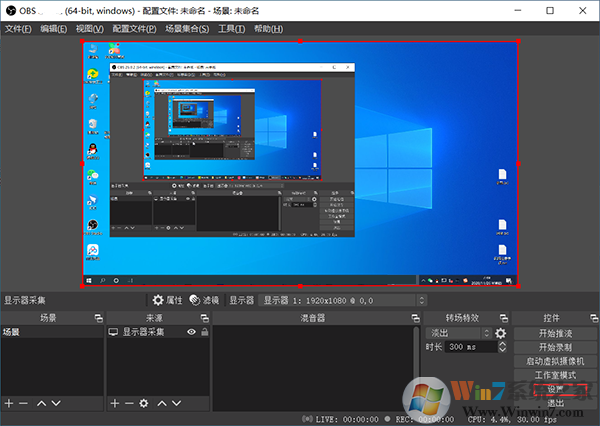Move the scene up with arrow icon
Viewport: 600px width, 426px height.
(41, 403)
